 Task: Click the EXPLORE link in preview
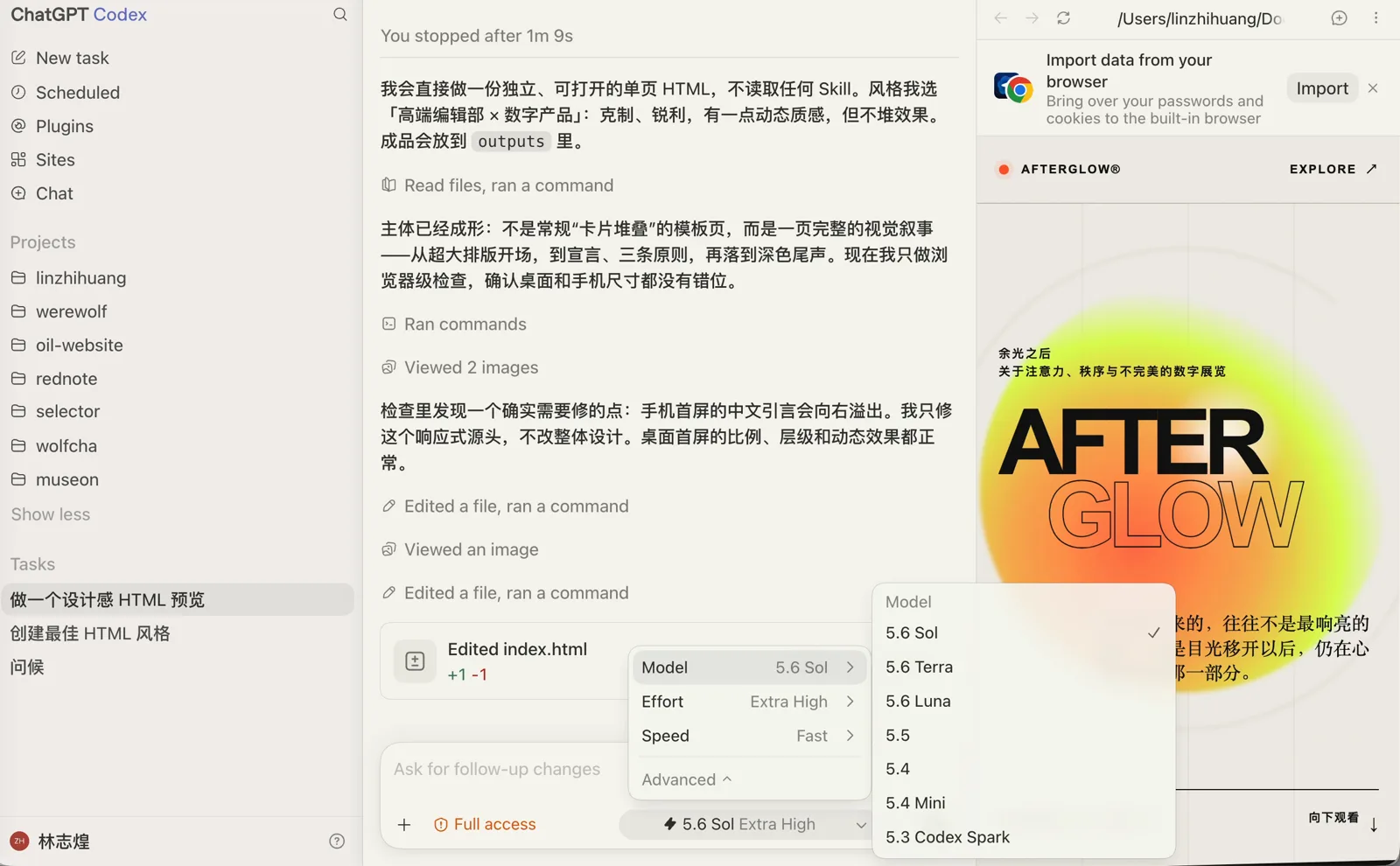click(1333, 169)
